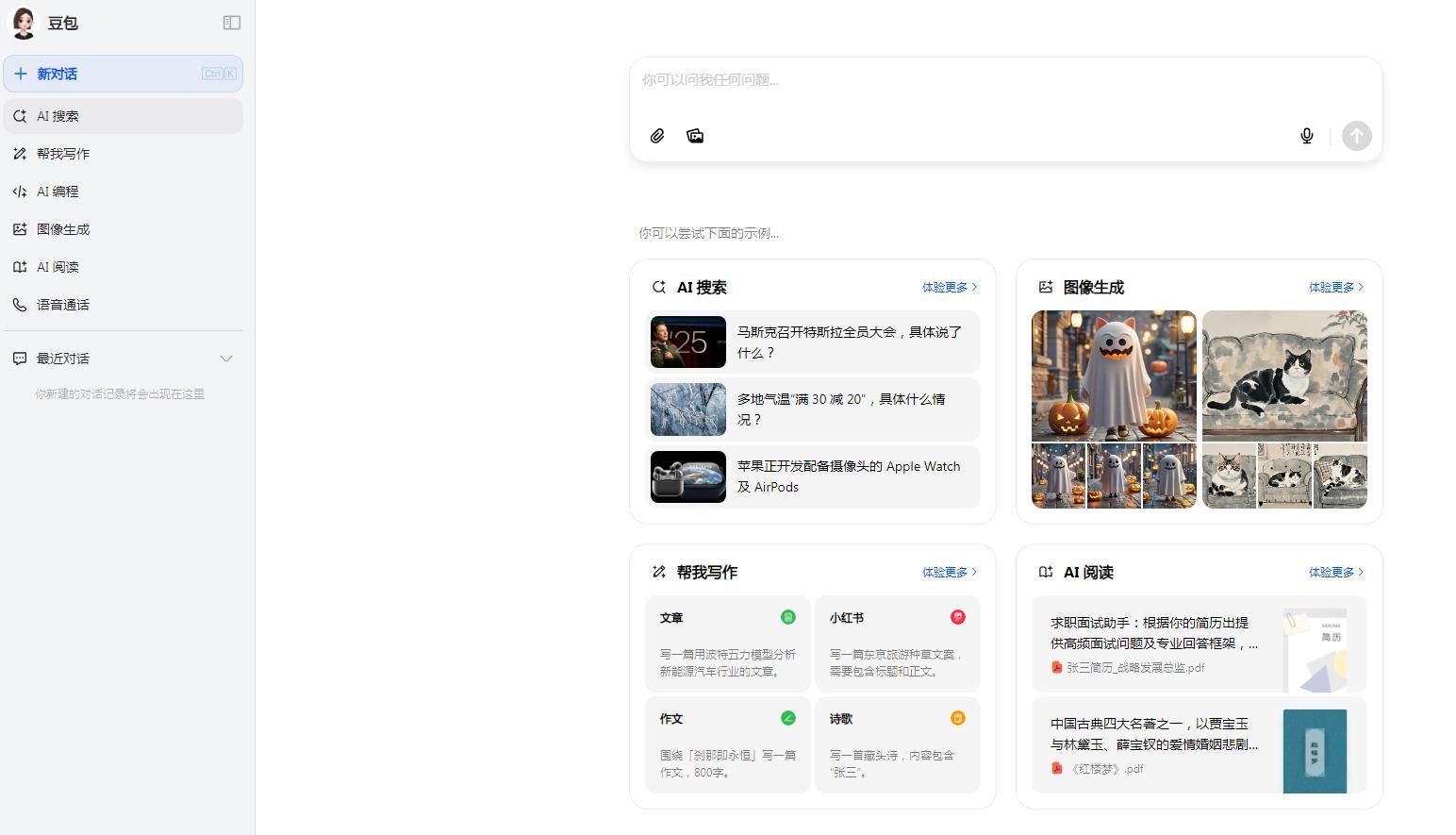1456x835 pixels.
Task: Click the paperclip attachment icon
Action: 657,136
